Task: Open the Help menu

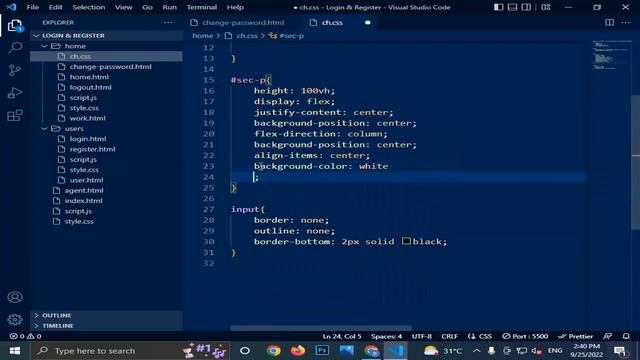Action: [x=235, y=7]
